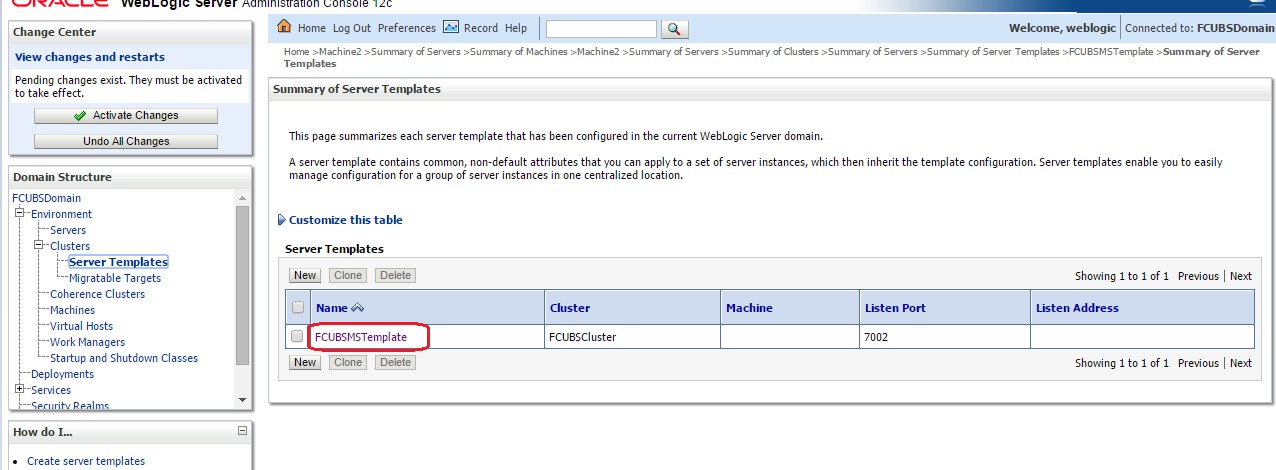This screenshot has height=470, width=1276.
Task: Open Create server templates help link
Action: pyautogui.click(x=86, y=461)
